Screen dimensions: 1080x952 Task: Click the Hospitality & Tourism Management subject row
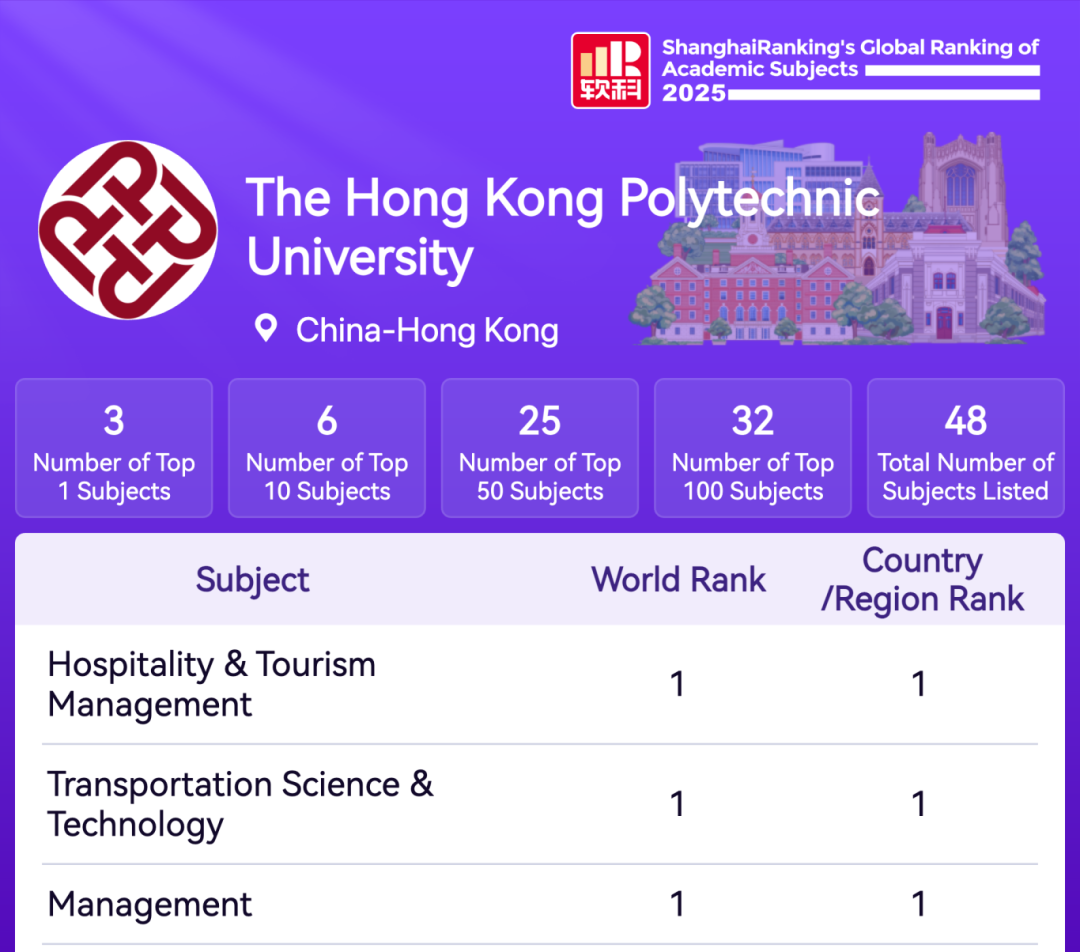(540, 685)
